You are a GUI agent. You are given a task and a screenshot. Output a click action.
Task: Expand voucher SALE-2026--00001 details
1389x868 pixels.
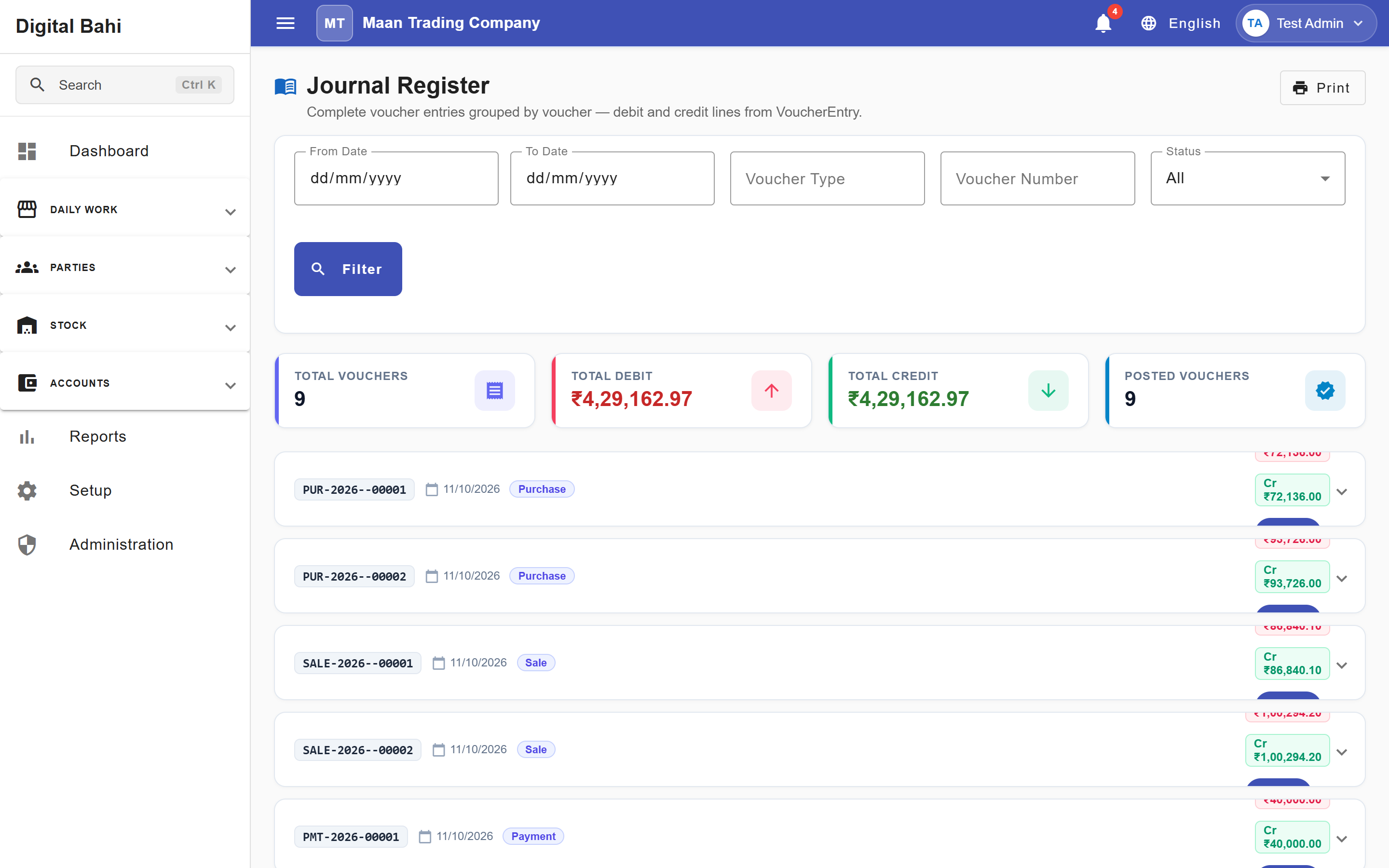pyautogui.click(x=1341, y=665)
